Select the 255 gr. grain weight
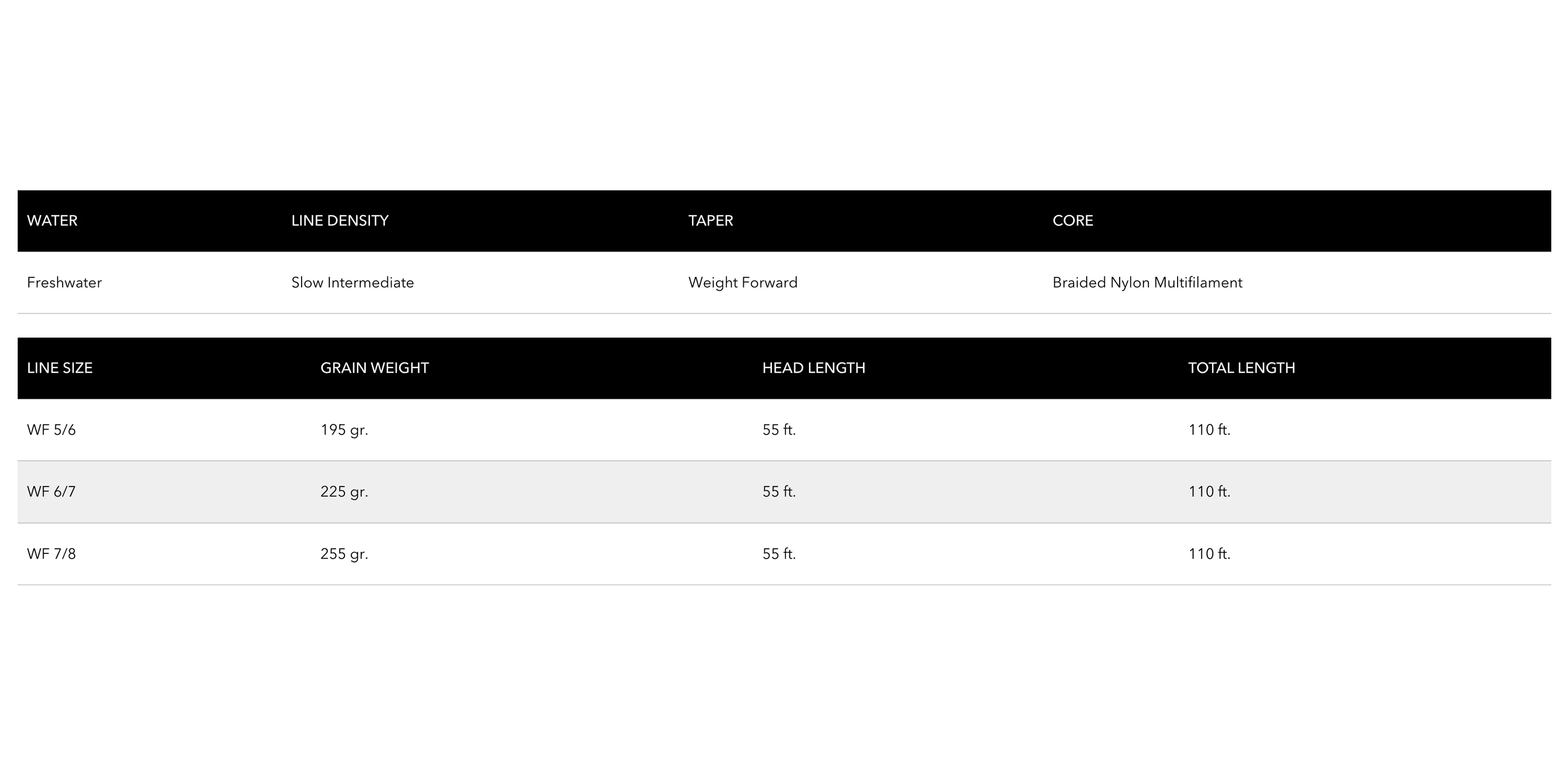1568x784 pixels. (x=344, y=554)
